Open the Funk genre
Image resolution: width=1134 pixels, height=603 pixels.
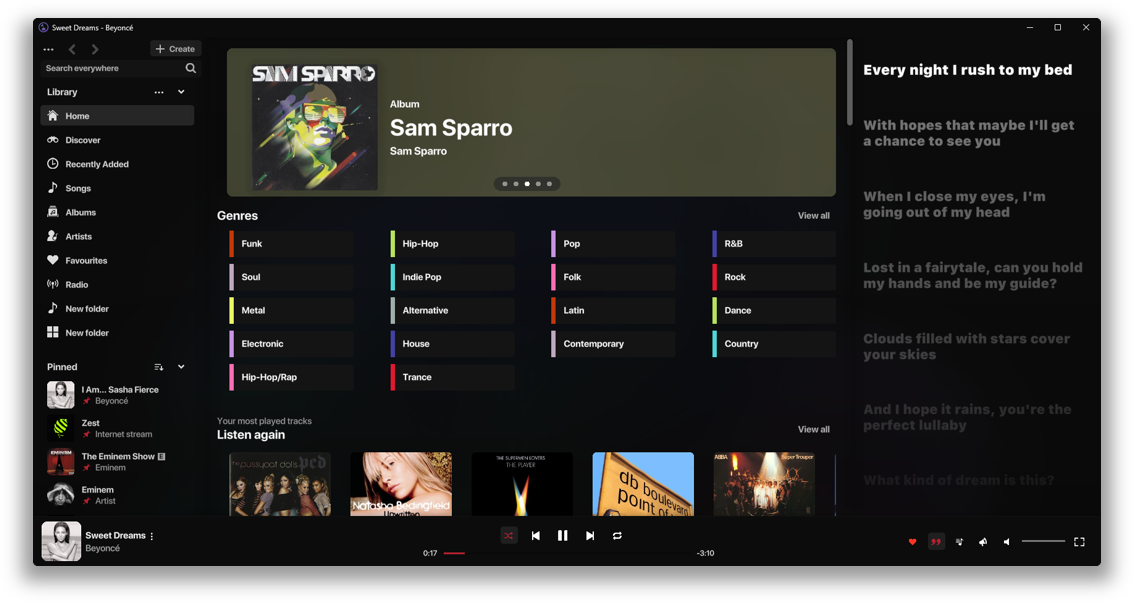coord(291,244)
